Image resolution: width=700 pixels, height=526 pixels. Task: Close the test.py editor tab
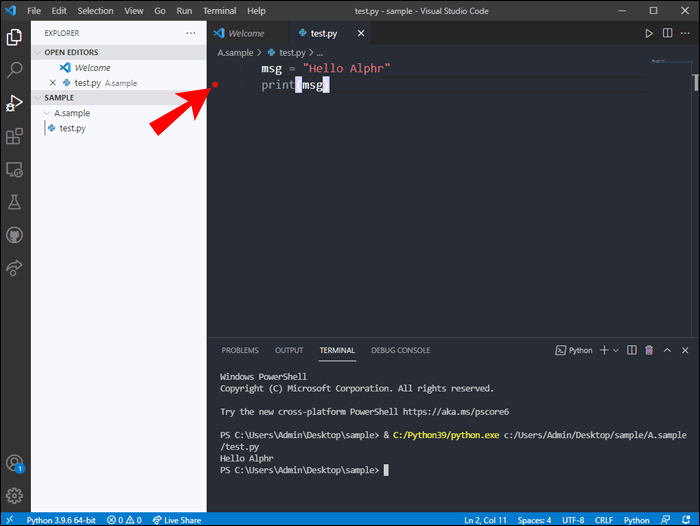click(360, 33)
